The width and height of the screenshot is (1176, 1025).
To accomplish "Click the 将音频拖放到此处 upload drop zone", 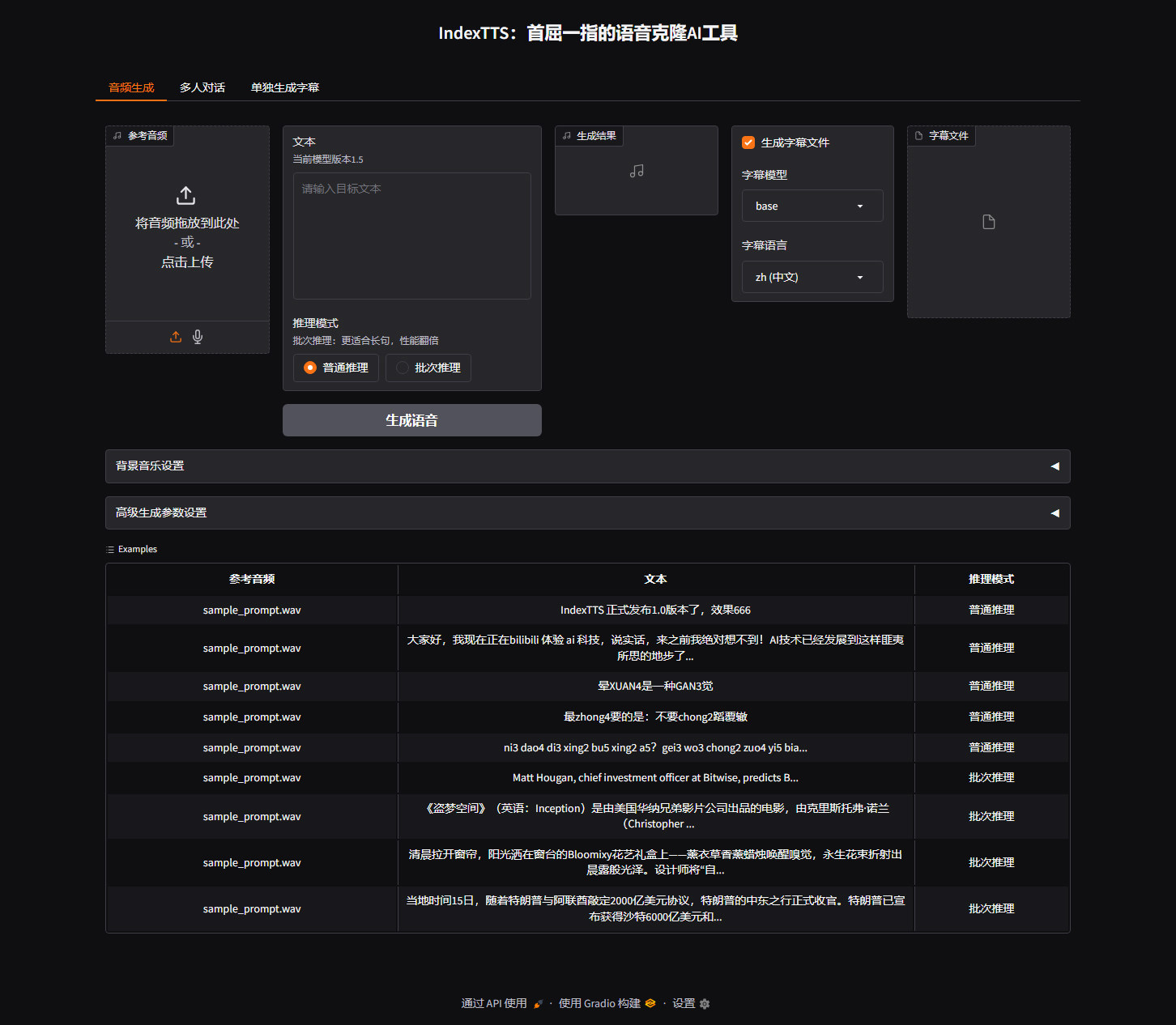I will [187, 228].
